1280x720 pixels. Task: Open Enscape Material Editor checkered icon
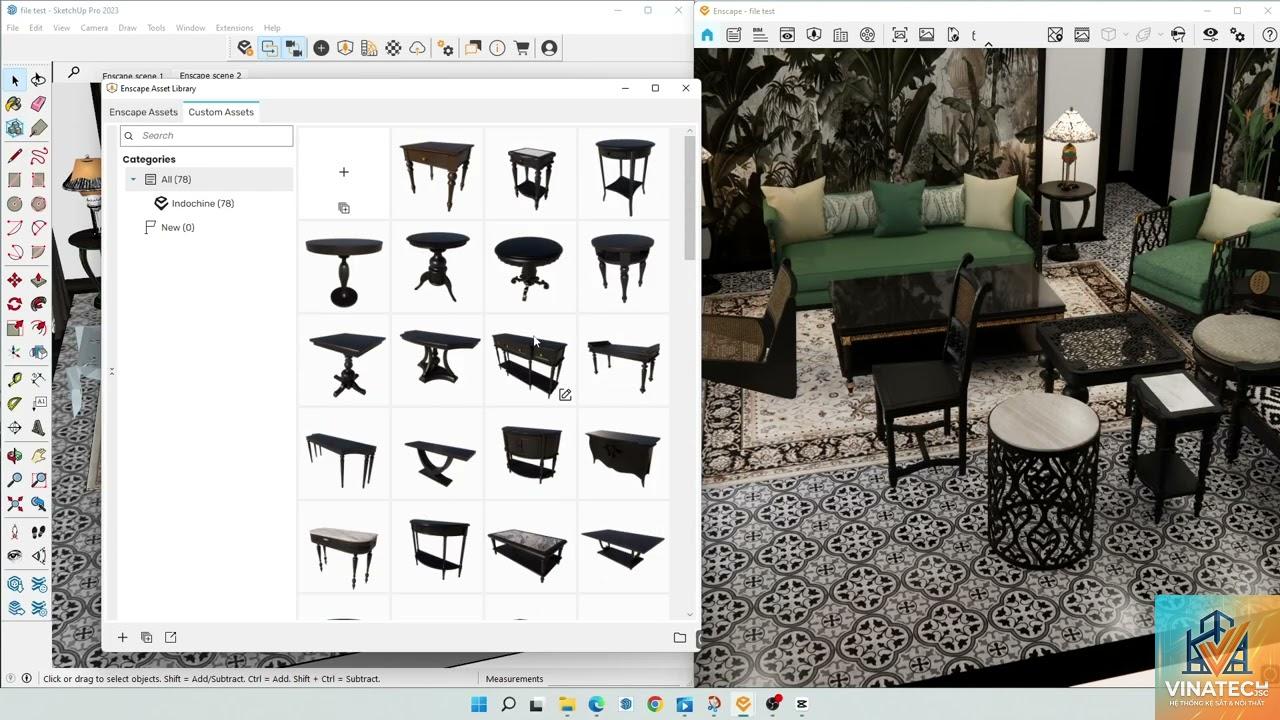393,48
